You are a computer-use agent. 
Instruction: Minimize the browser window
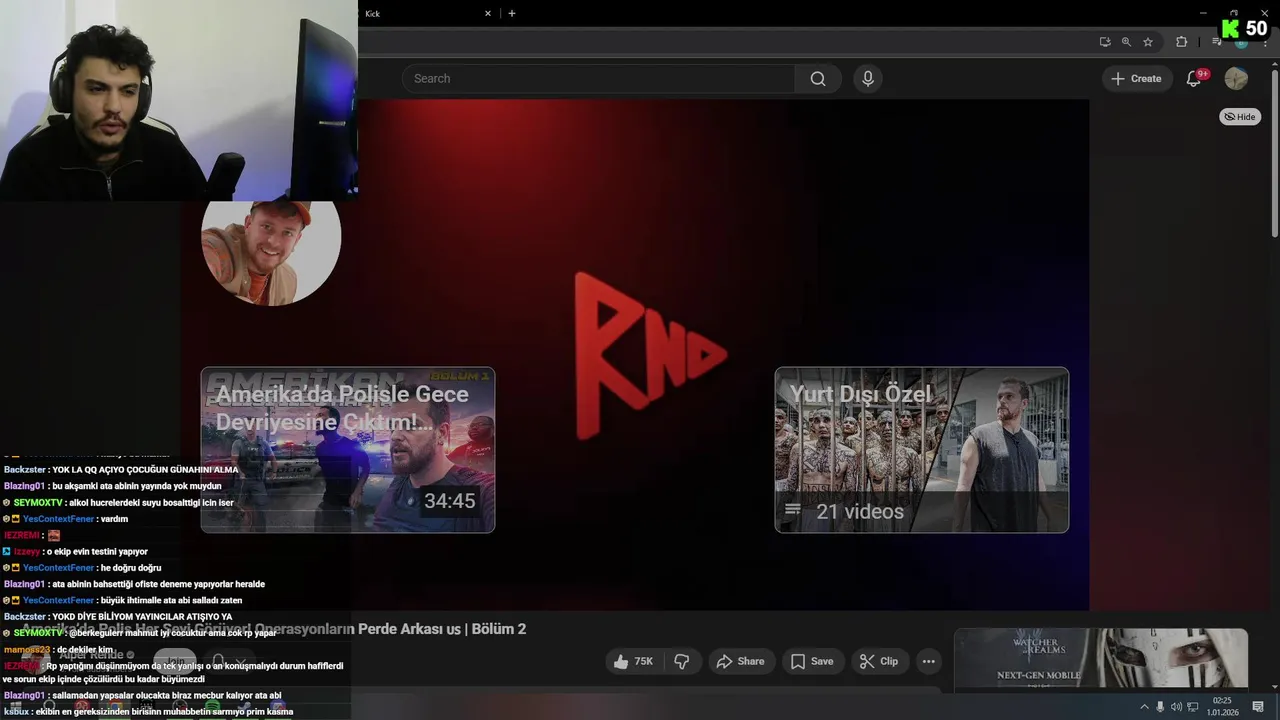(x=1203, y=12)
